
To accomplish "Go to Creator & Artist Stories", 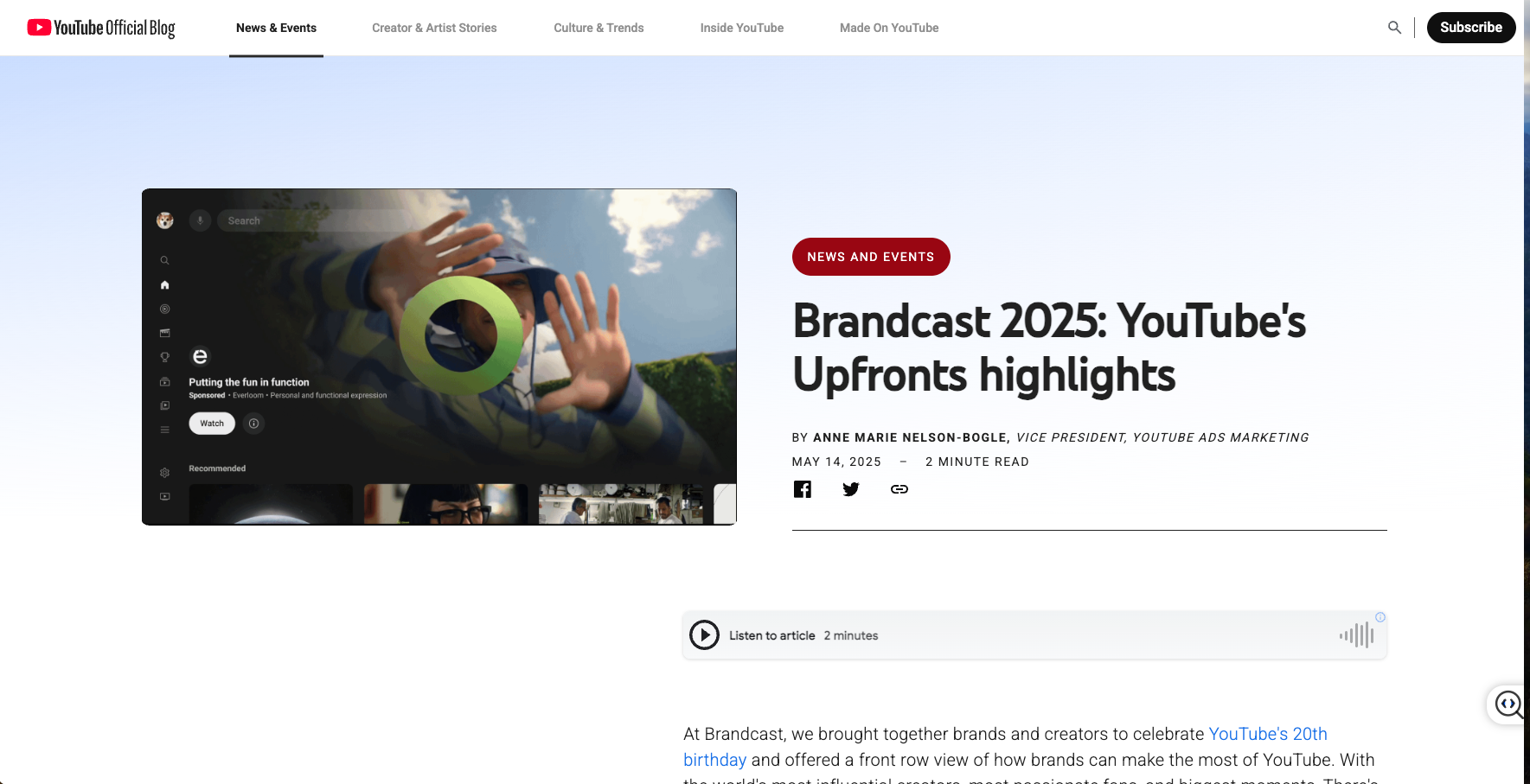I will click(x=434, y=28).
